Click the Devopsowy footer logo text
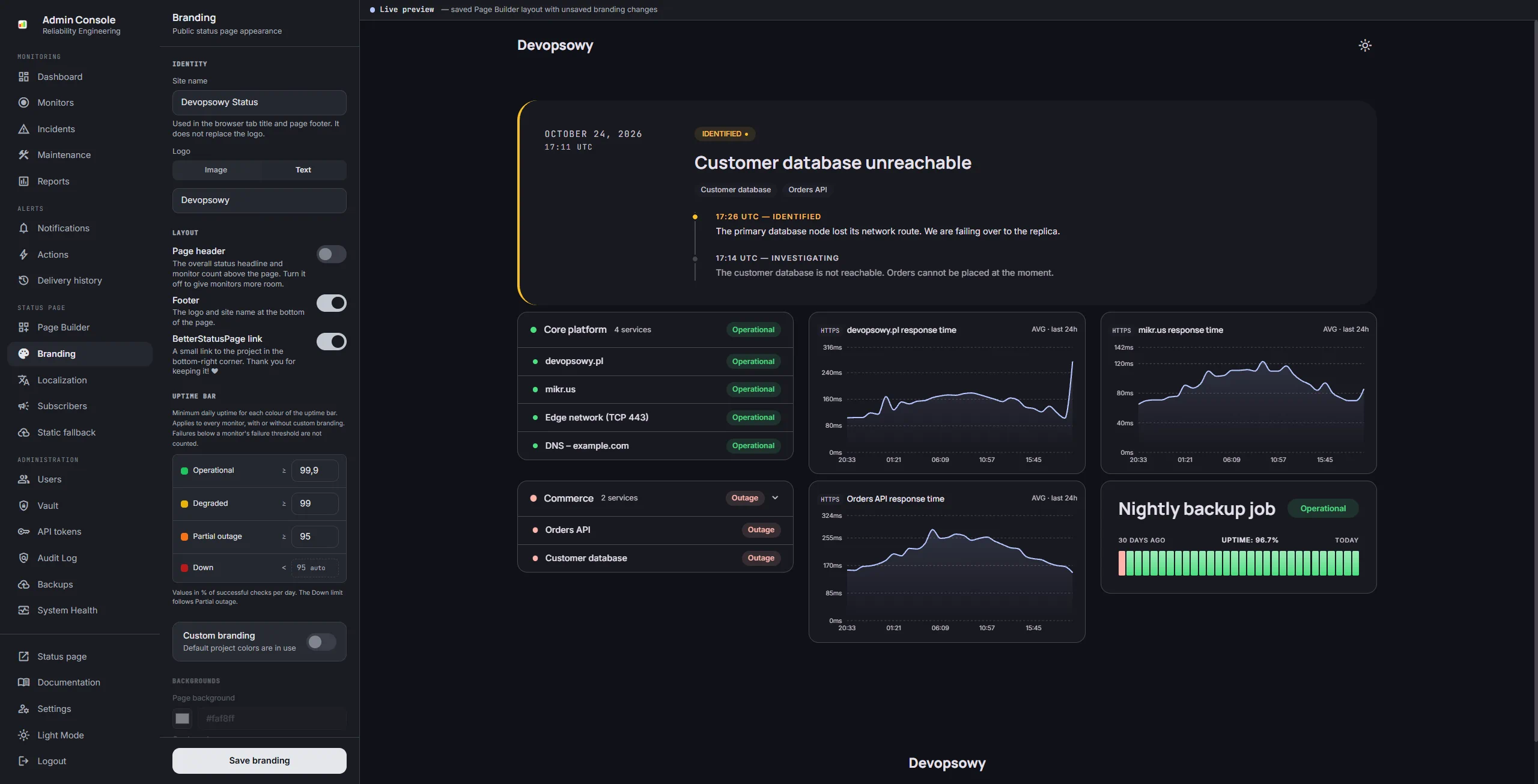 947,763
